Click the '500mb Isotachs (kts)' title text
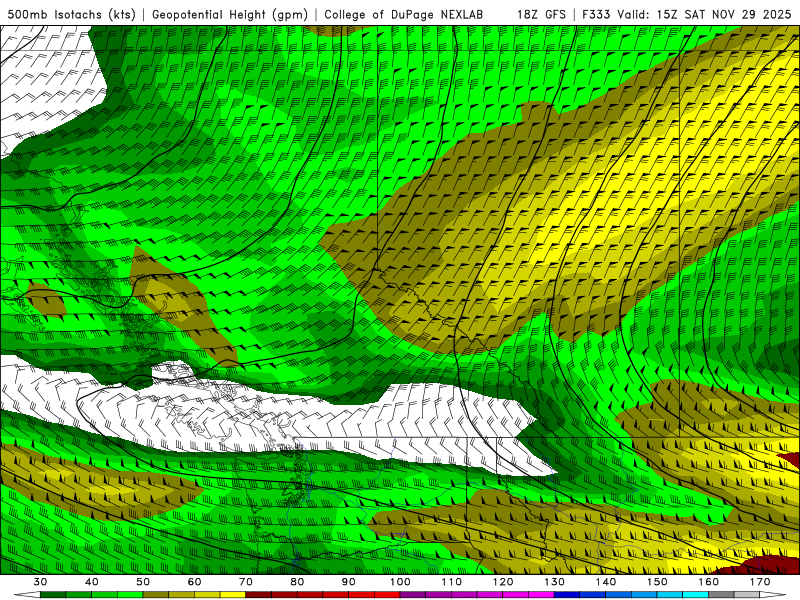This screenshot has height=600, width=800. 71,14
